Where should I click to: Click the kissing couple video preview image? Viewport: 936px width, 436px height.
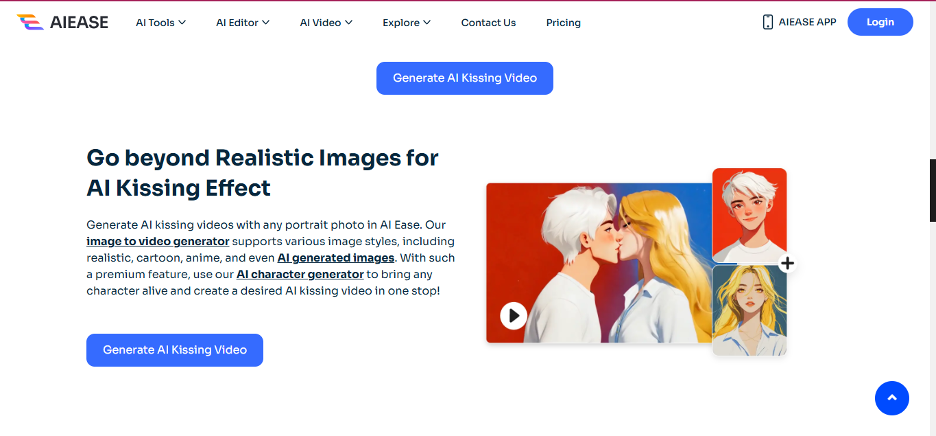pyautogui.click(x=599, y=263)
